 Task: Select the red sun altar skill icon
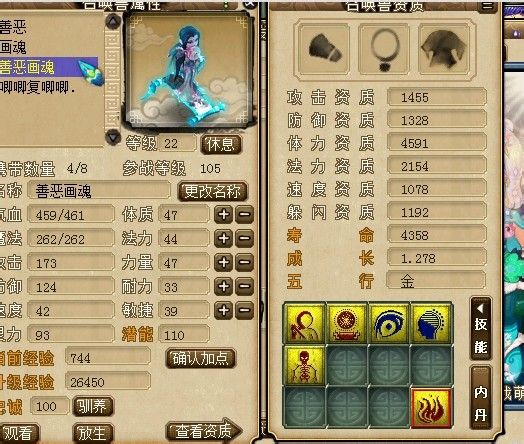click(347, 324)
